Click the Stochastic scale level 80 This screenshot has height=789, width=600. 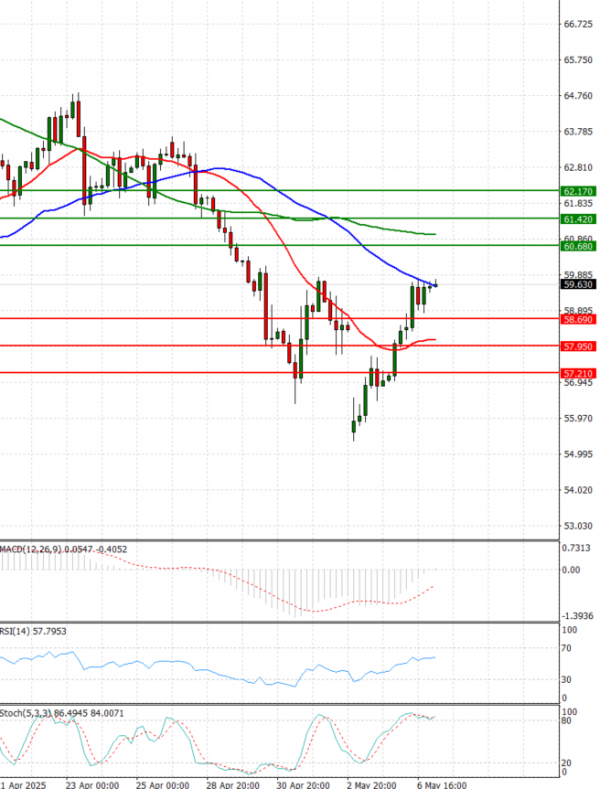click(x=567, y=721)
